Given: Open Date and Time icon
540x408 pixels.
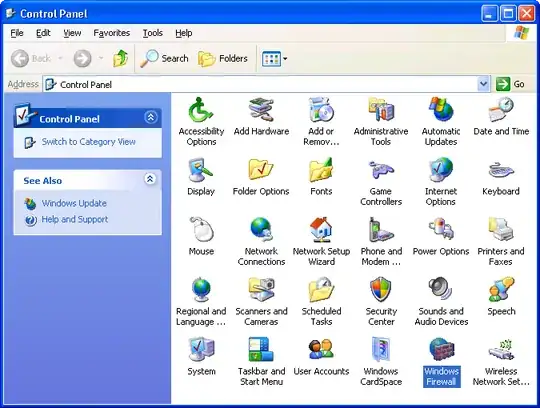Looking at the screenshot, I should tap(501, 110).
